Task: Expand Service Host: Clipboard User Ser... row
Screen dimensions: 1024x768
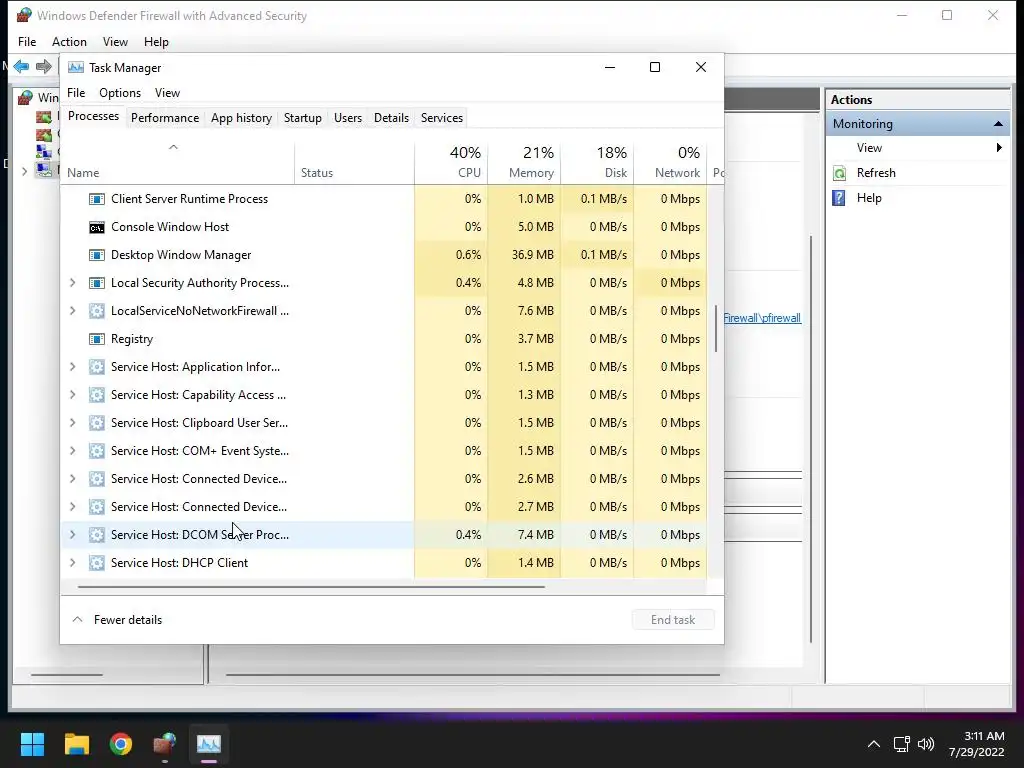Action: pyautogui.click(x=72, y=423)
